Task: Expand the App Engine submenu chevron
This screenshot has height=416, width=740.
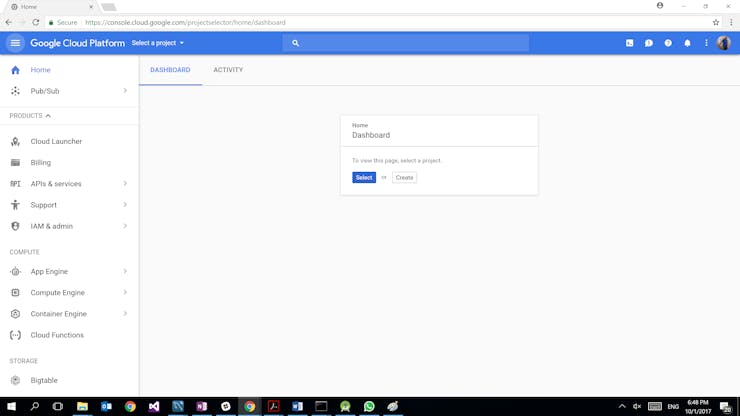Action: [125, 272]
